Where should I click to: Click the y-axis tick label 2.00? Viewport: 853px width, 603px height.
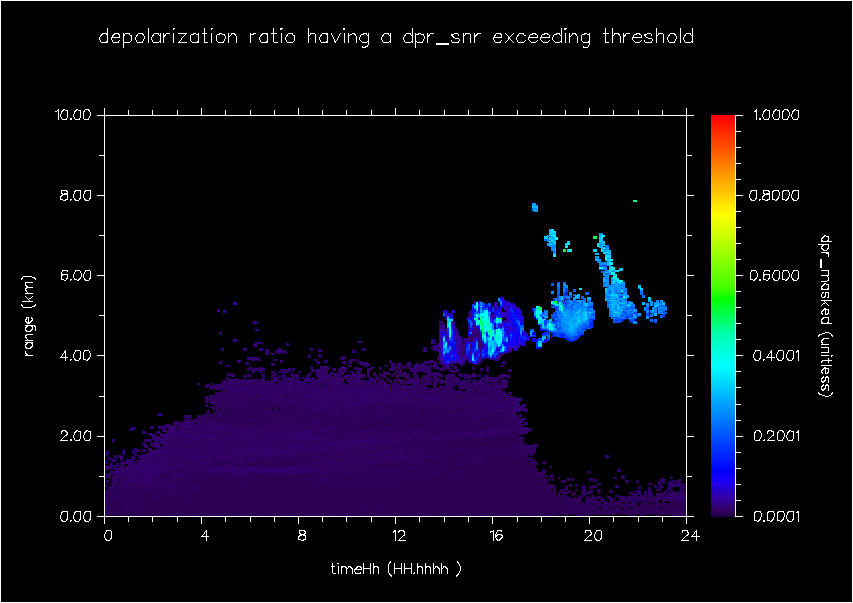click(76, 436)
